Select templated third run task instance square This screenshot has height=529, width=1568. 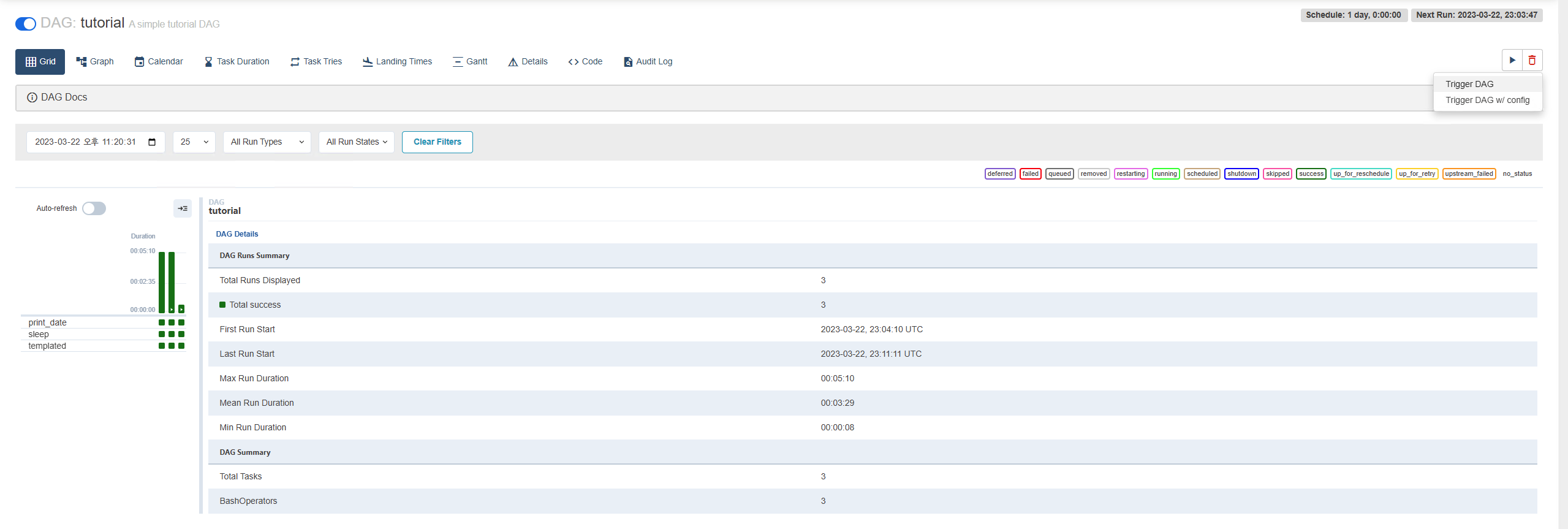(181, 346)
